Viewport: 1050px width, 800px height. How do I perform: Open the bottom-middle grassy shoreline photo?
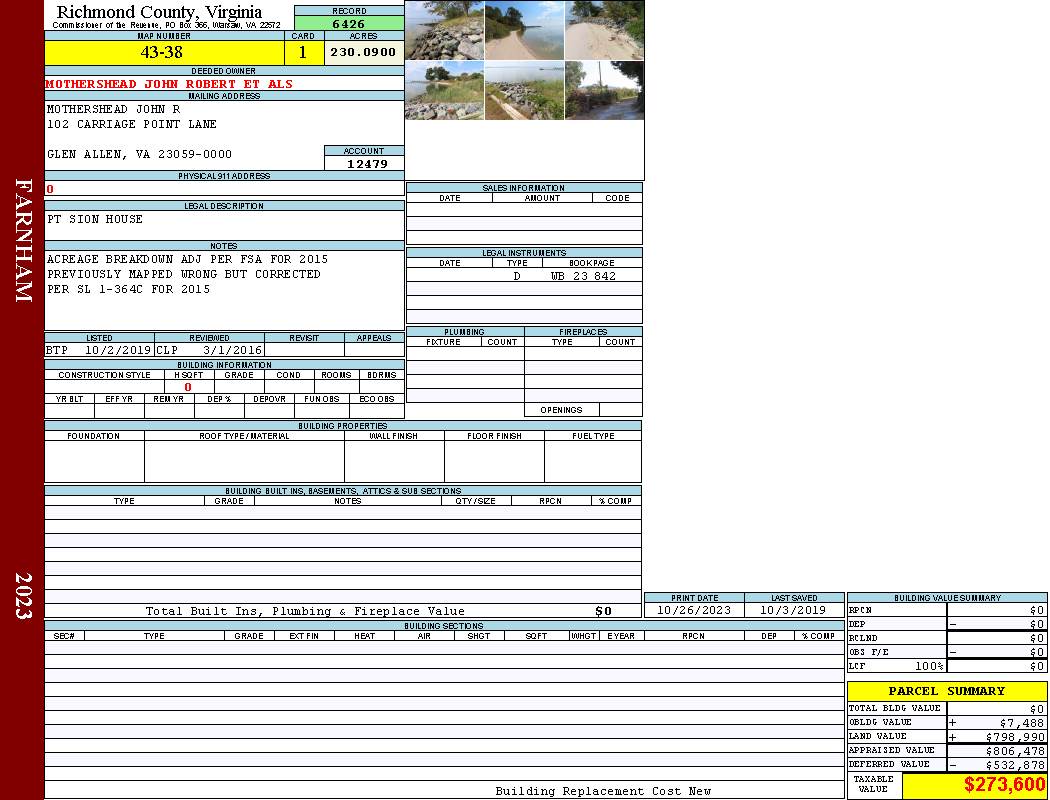pyautogui.click(x=524, y=91)
